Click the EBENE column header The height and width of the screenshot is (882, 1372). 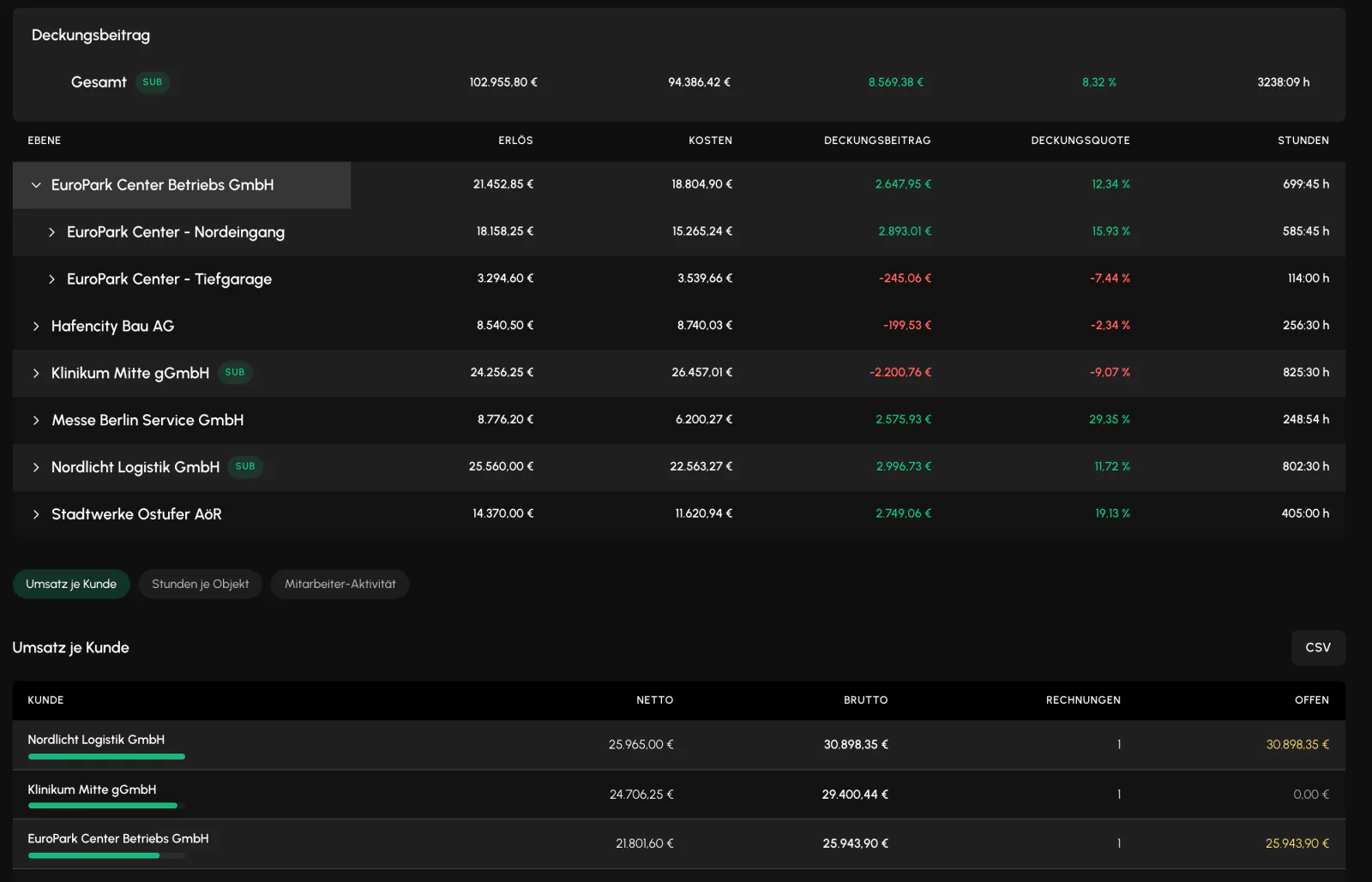click(45, 141)
